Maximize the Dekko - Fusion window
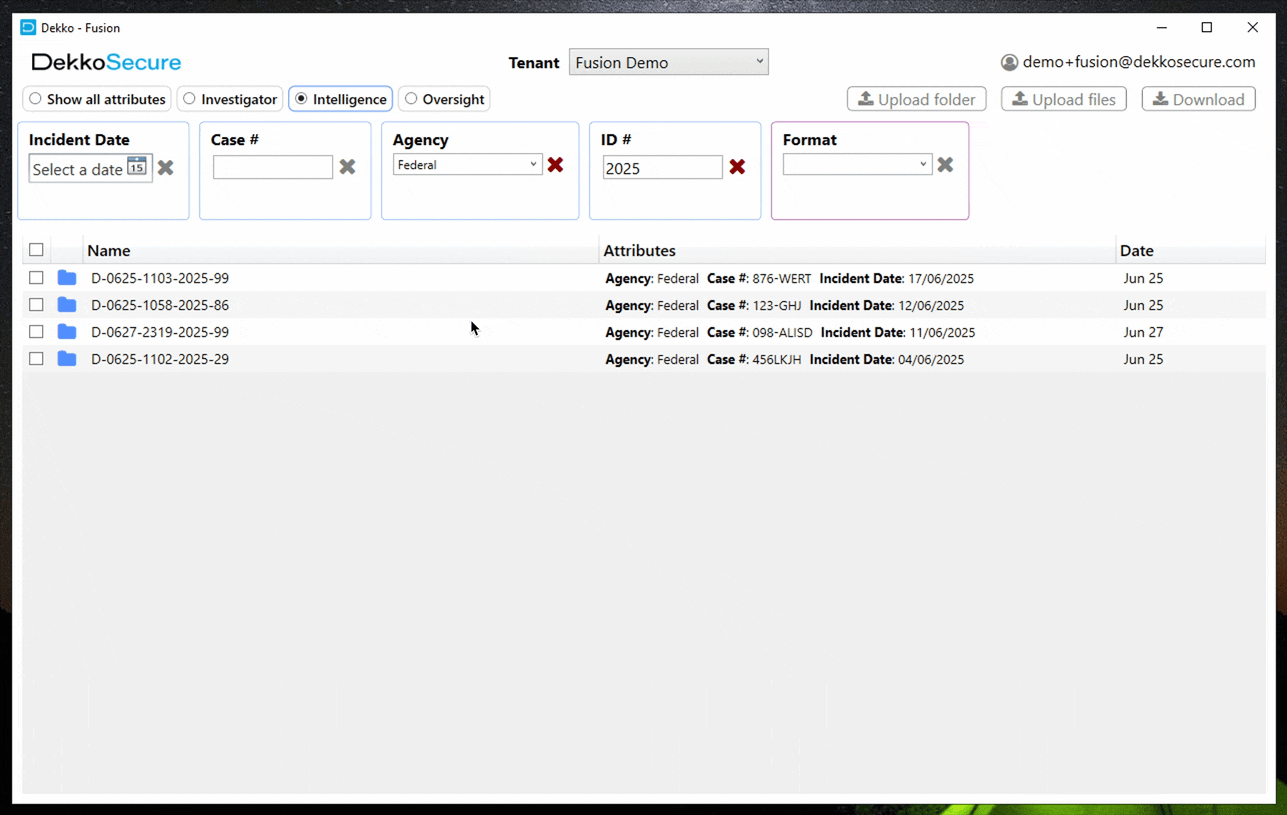This screenshot has height=815, width=1287. pos(1207,28)
